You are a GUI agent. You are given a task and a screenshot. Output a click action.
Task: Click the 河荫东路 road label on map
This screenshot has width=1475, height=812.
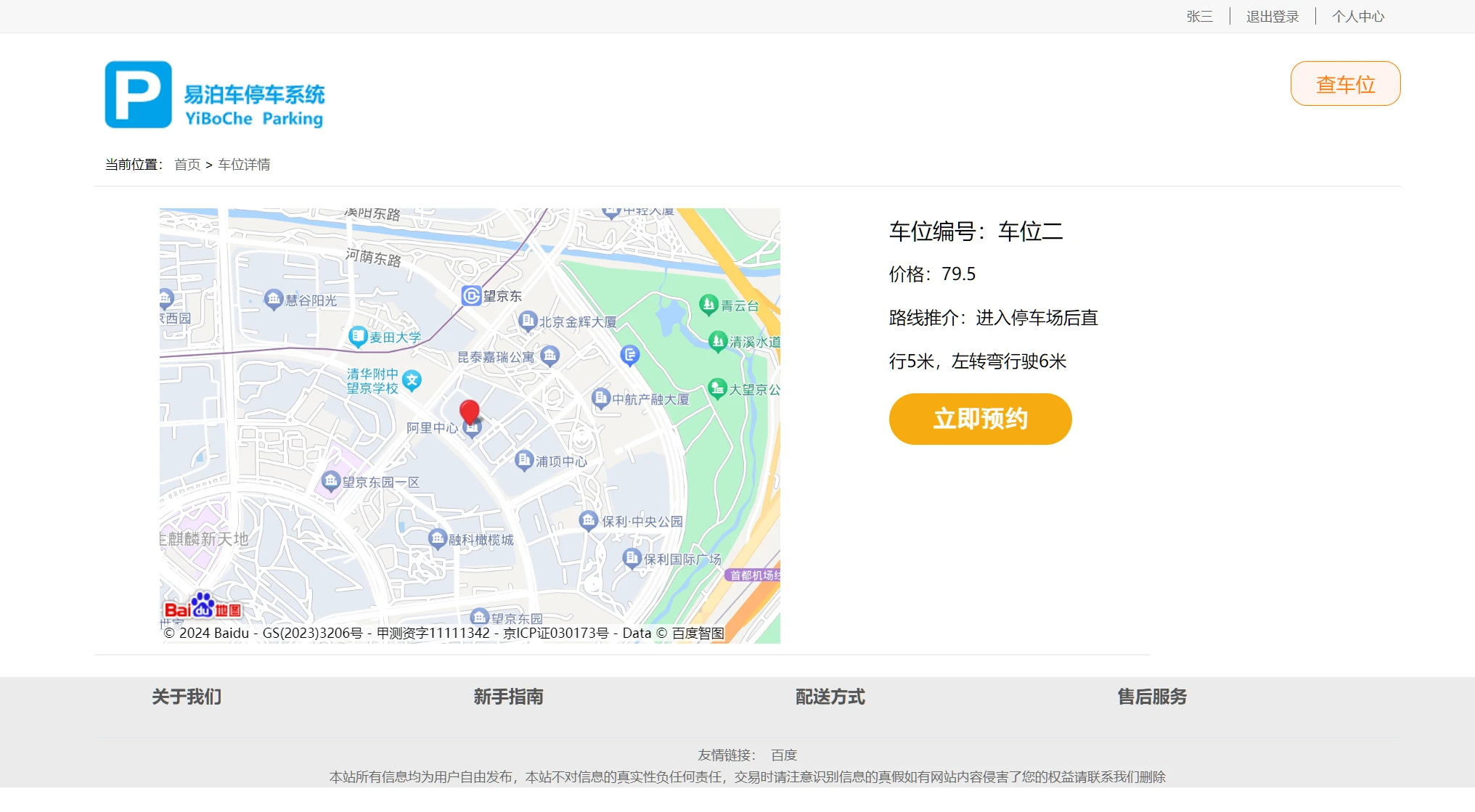click(373, 257)
